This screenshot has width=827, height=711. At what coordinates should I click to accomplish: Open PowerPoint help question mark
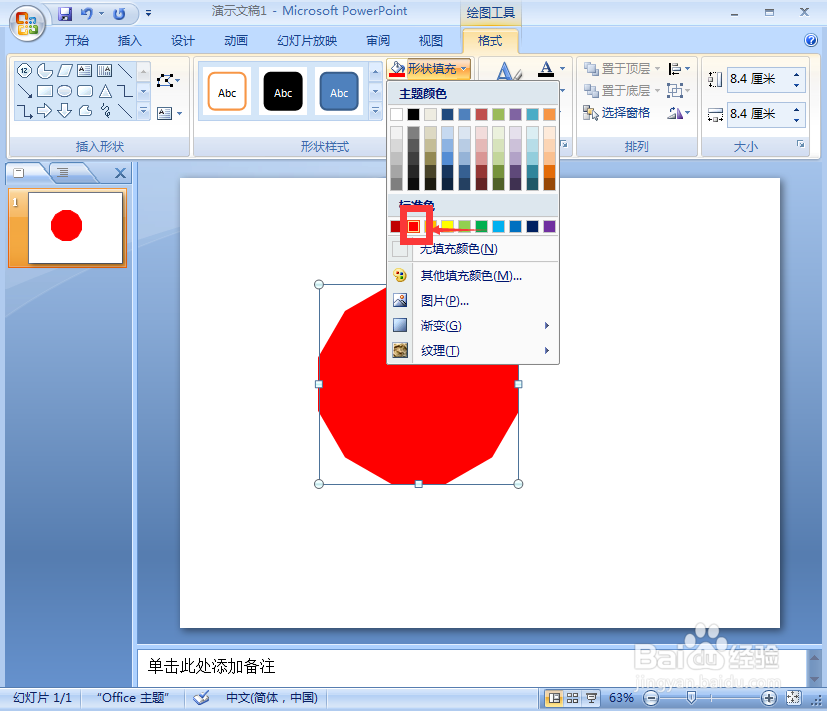[811, 40]
